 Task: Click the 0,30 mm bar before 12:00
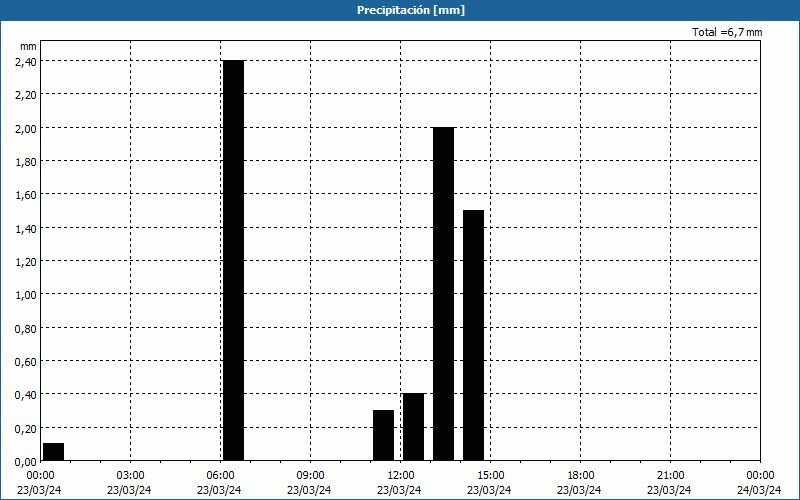tap(384, 435)
